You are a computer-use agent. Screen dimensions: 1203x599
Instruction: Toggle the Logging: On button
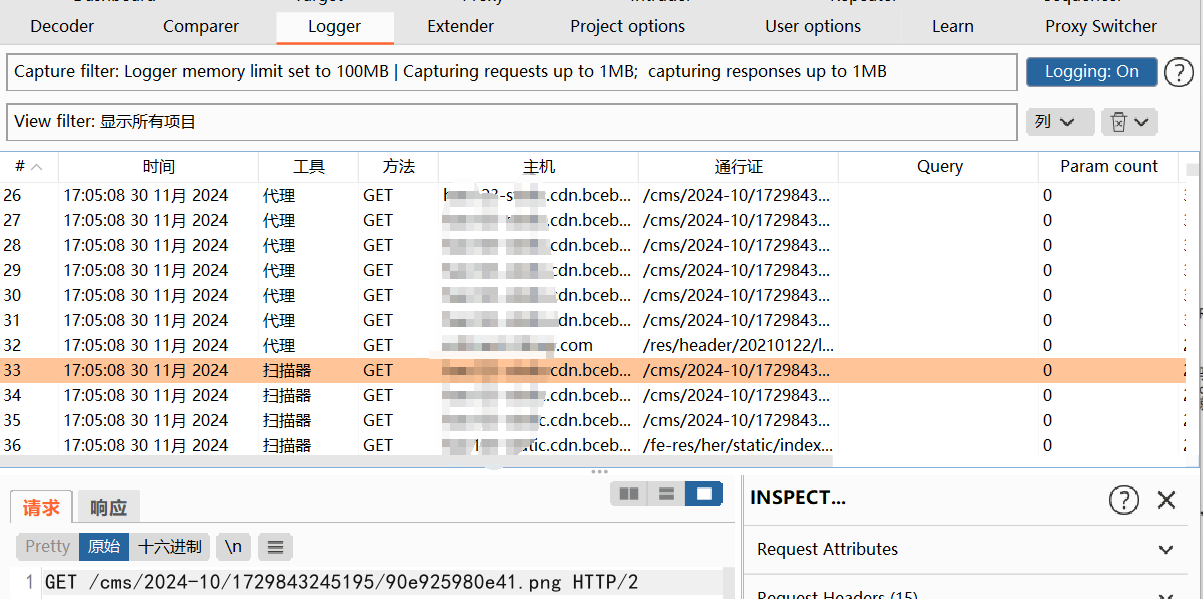pos(1091,72)
